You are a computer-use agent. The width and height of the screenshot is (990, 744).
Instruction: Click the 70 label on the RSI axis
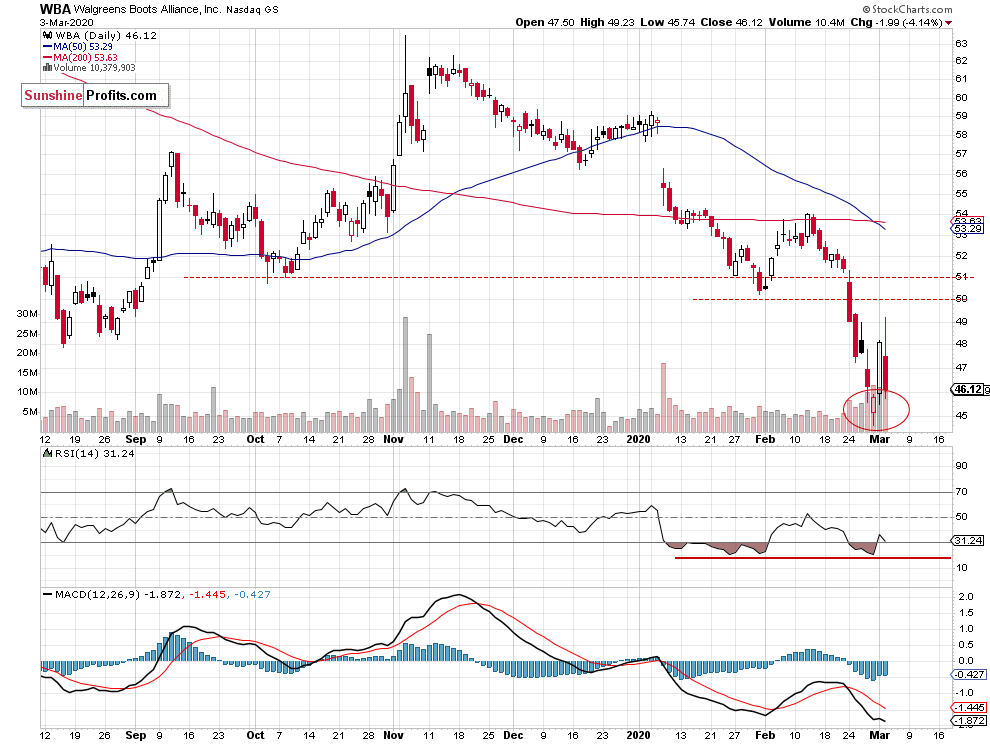(961, 491)
